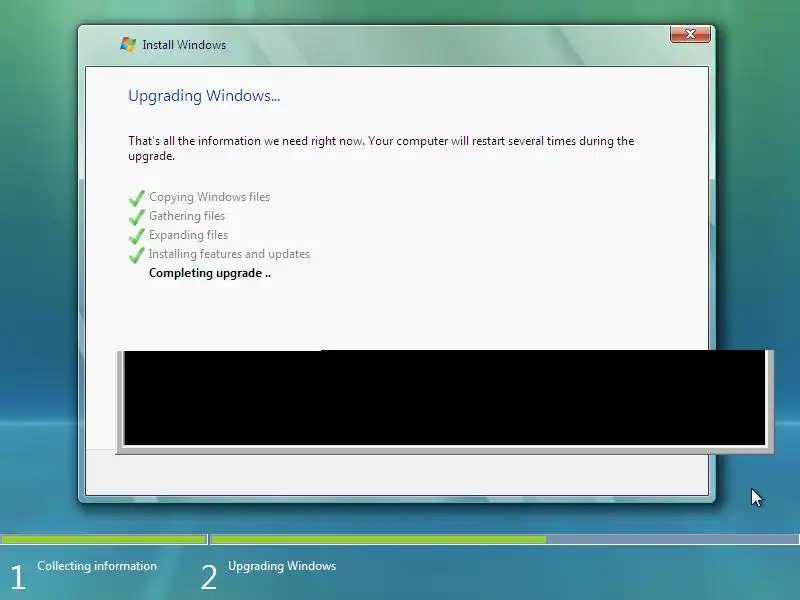This screenshot has height=600, width=800.
Task: Click 'Installing features and updates' step text
Action: (x=229, y=254)
